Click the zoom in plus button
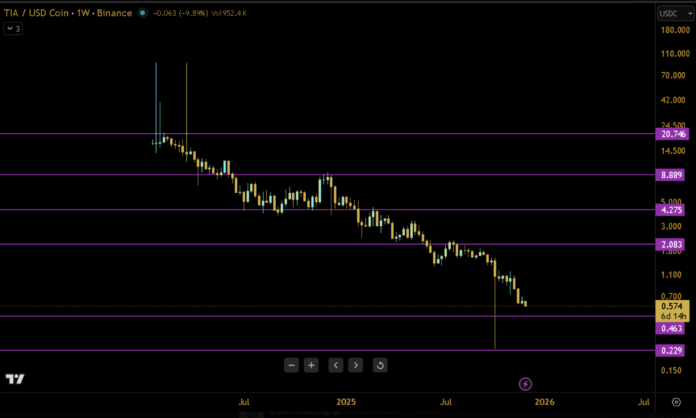 coord(311,366)
